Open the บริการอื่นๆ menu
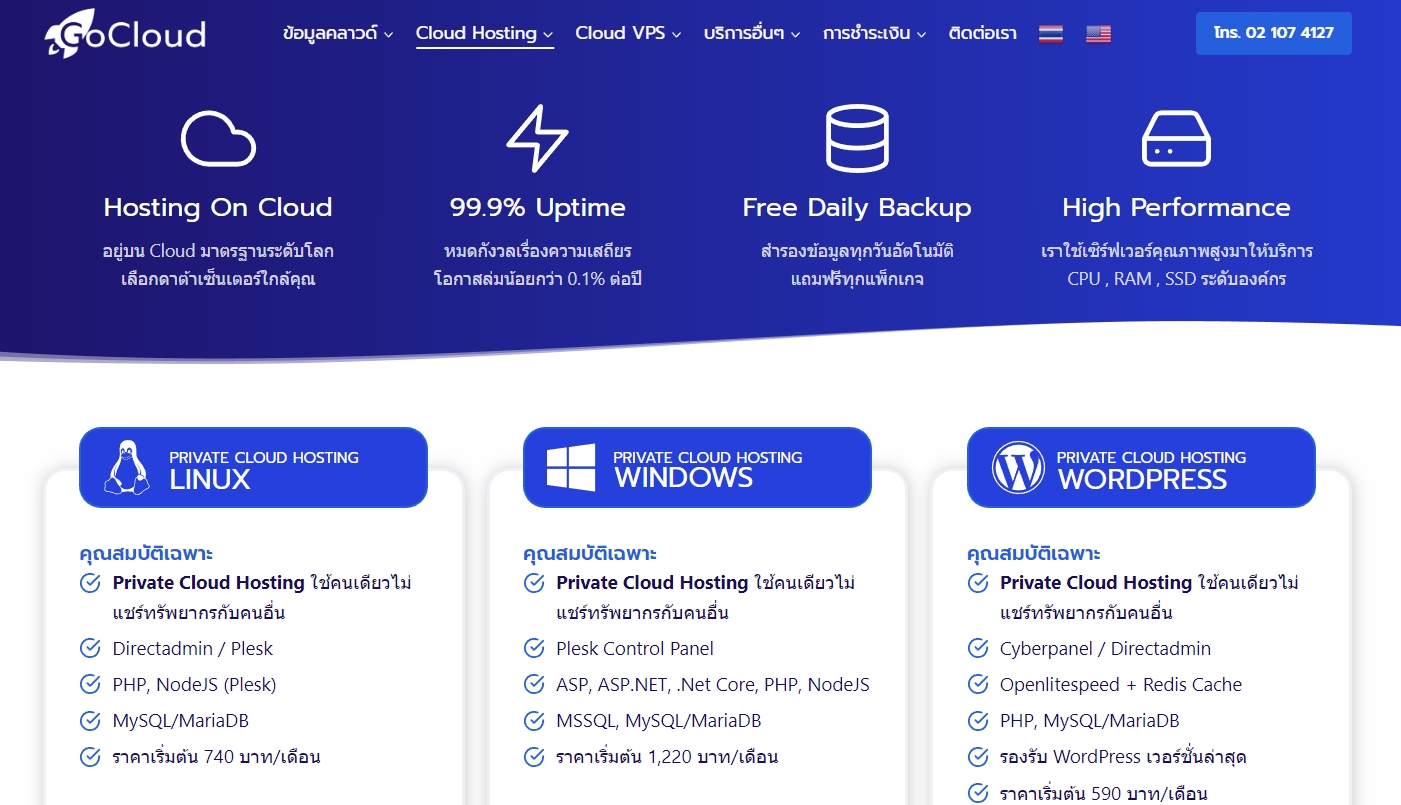This screenshot has height=805, width=1401. coord(750,33)
